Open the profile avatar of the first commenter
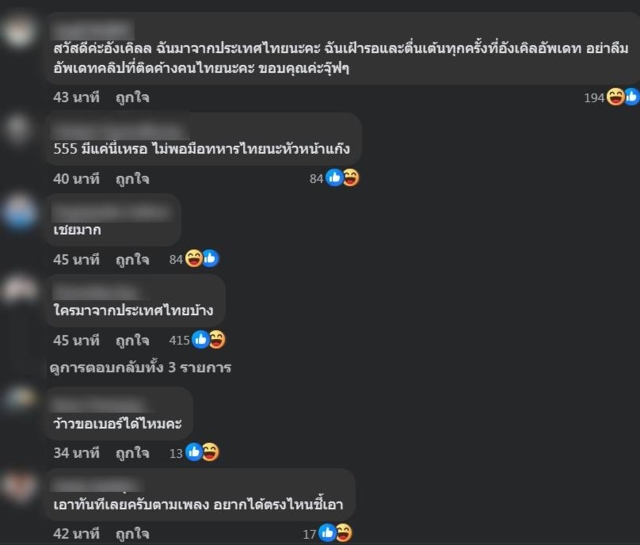640x545 pixels. (18, 30)
